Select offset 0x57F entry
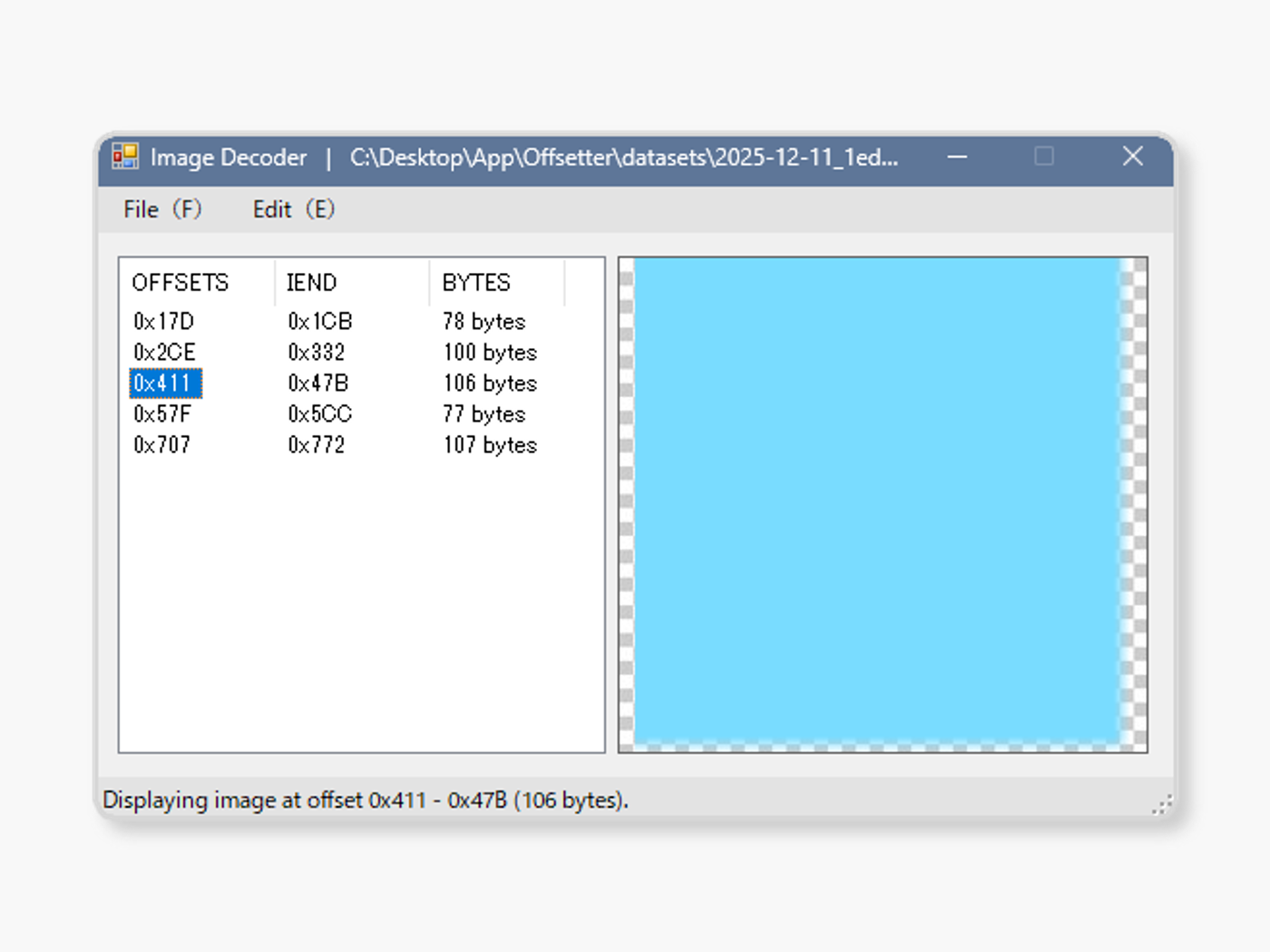The height and width of the screenshot is (952, 1270). 162,414
